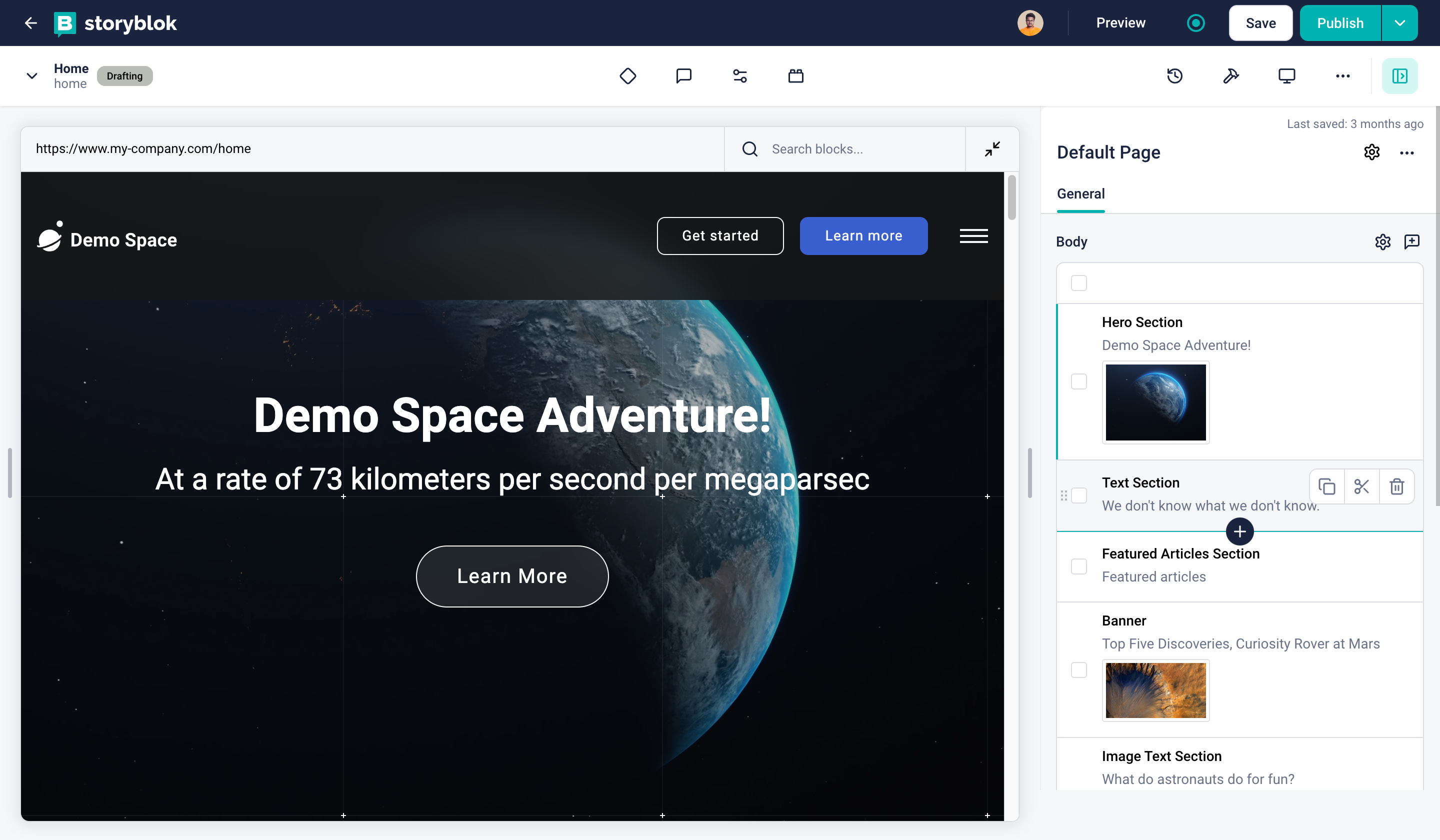Click the Publish button
The height and width of the screenshot is (840, 1440).
[x=1340, y=23]
